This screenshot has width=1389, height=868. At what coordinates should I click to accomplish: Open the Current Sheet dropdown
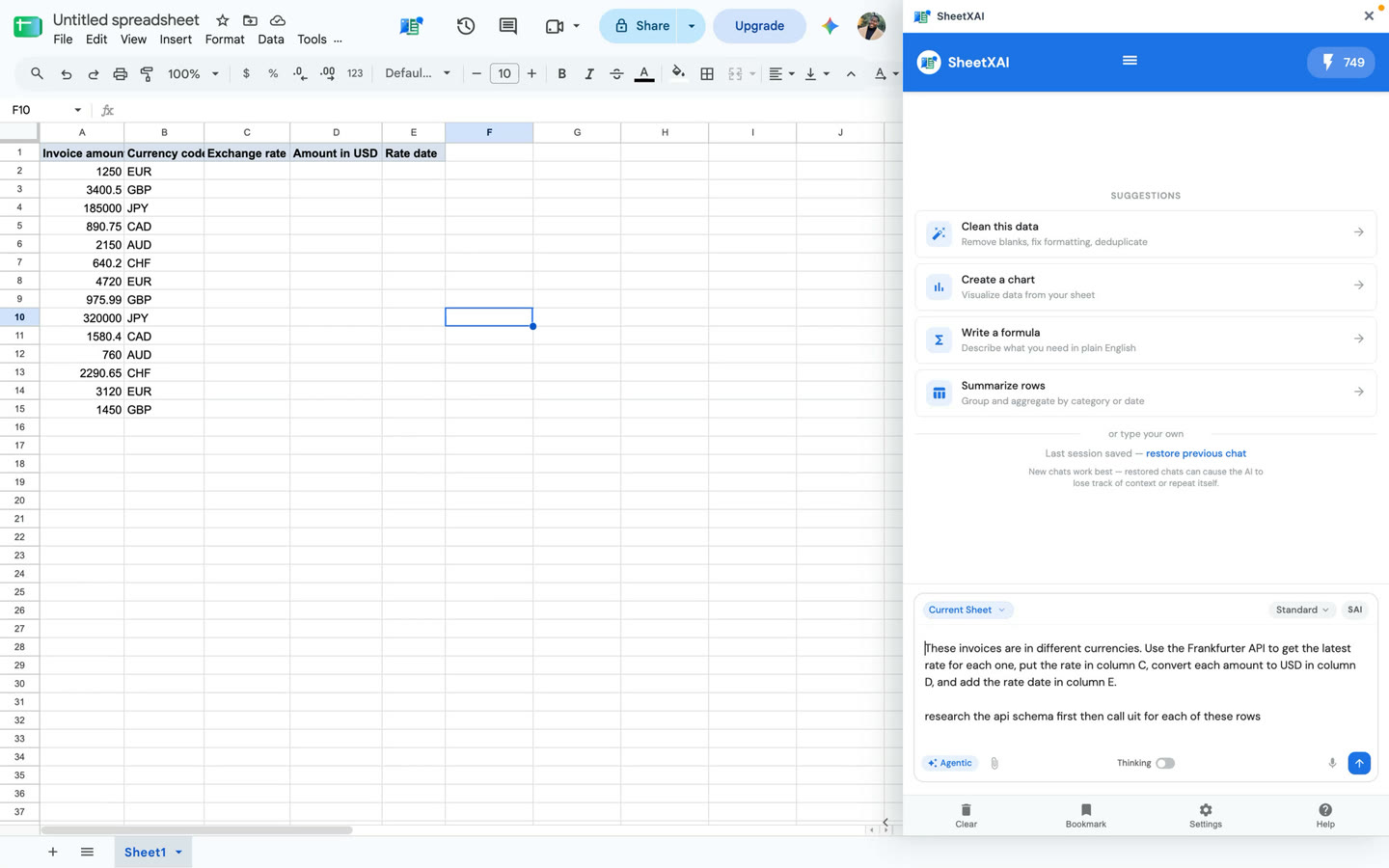click(x=967, y=610)
